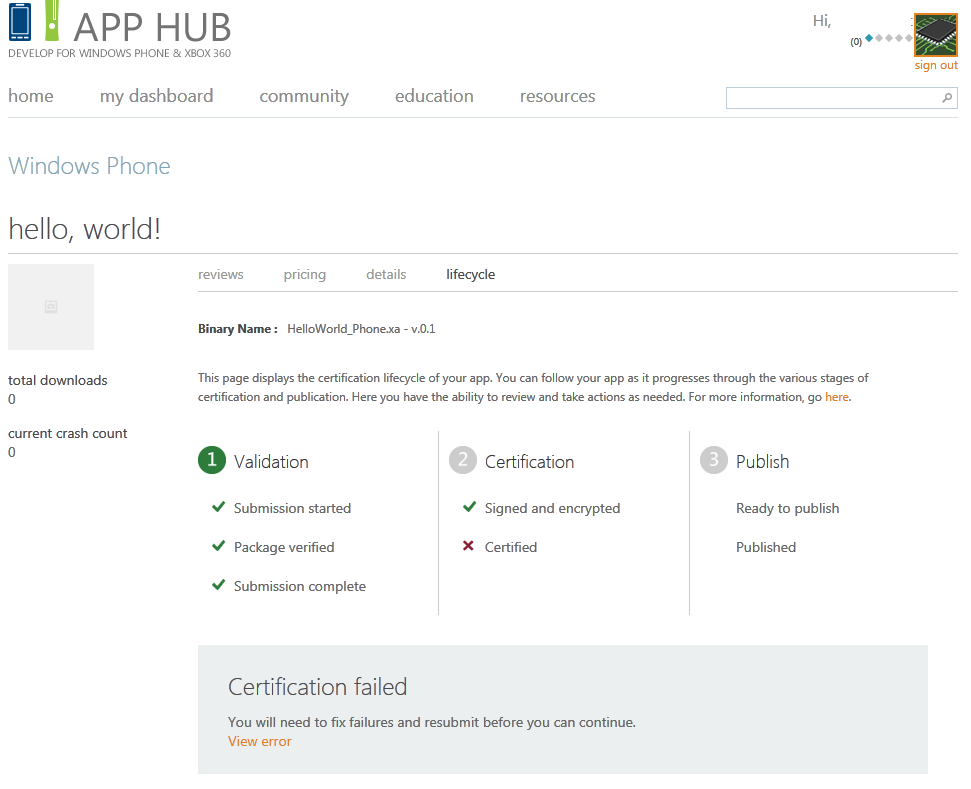Image resolution: width=971 pixels, height=789 pixels.
Task: Click the 'Package verified' status text
Action: point(284,547)
